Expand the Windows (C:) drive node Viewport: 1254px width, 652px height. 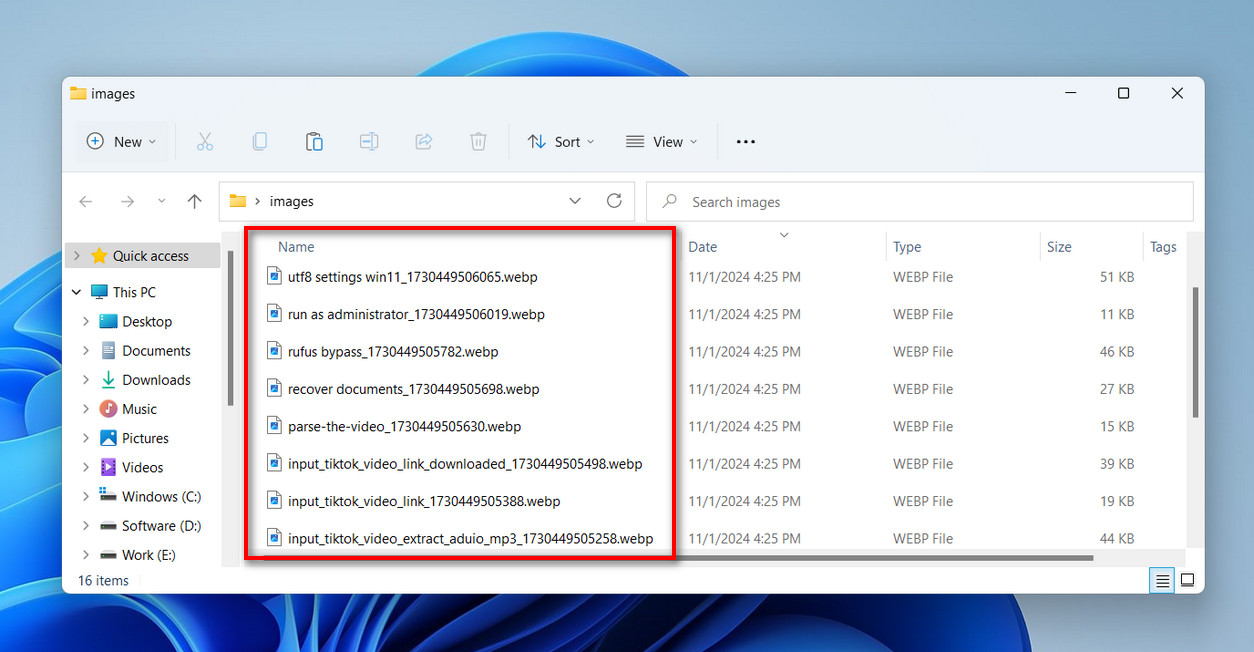pyautogui.click(x=86, y=497)
